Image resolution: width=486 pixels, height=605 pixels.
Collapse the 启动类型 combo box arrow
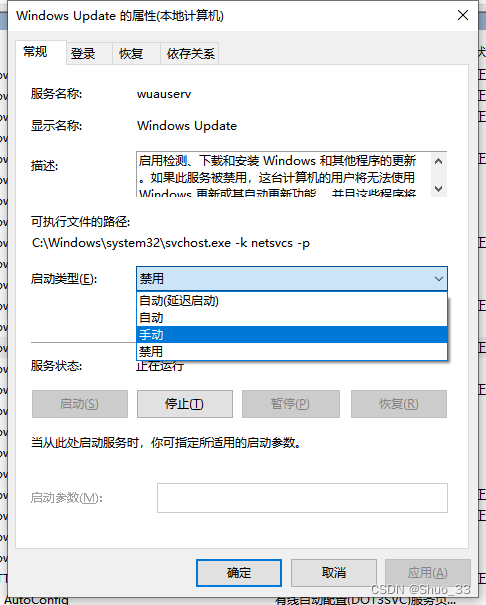439,279
